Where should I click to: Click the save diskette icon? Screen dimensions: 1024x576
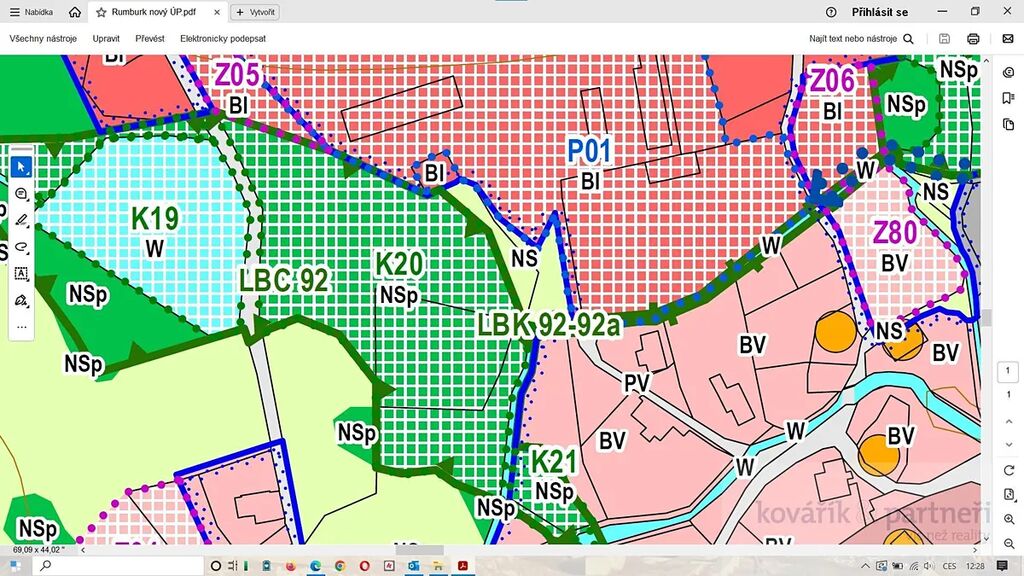coord(944,39)
